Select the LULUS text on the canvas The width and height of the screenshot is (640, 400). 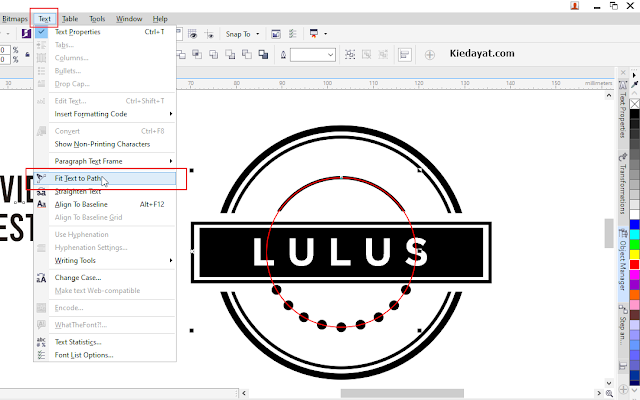coord(341,252)
